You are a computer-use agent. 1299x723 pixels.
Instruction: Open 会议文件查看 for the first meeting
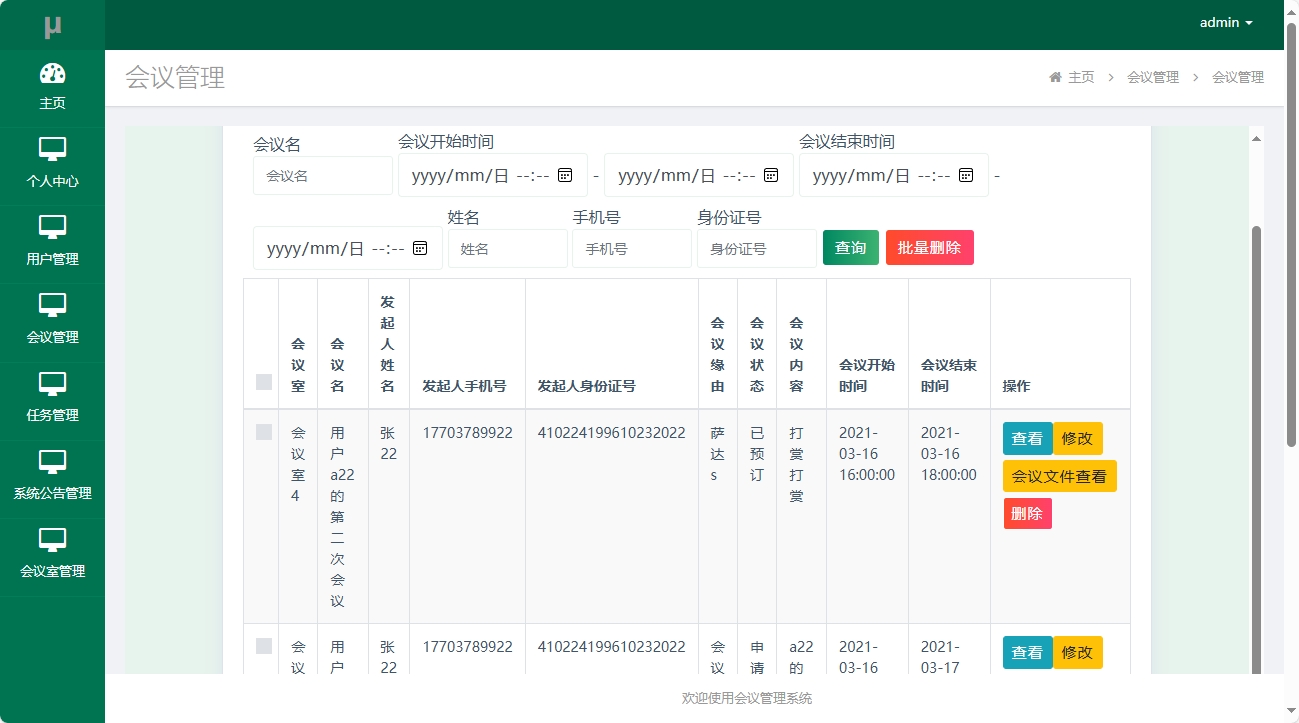1058,476
